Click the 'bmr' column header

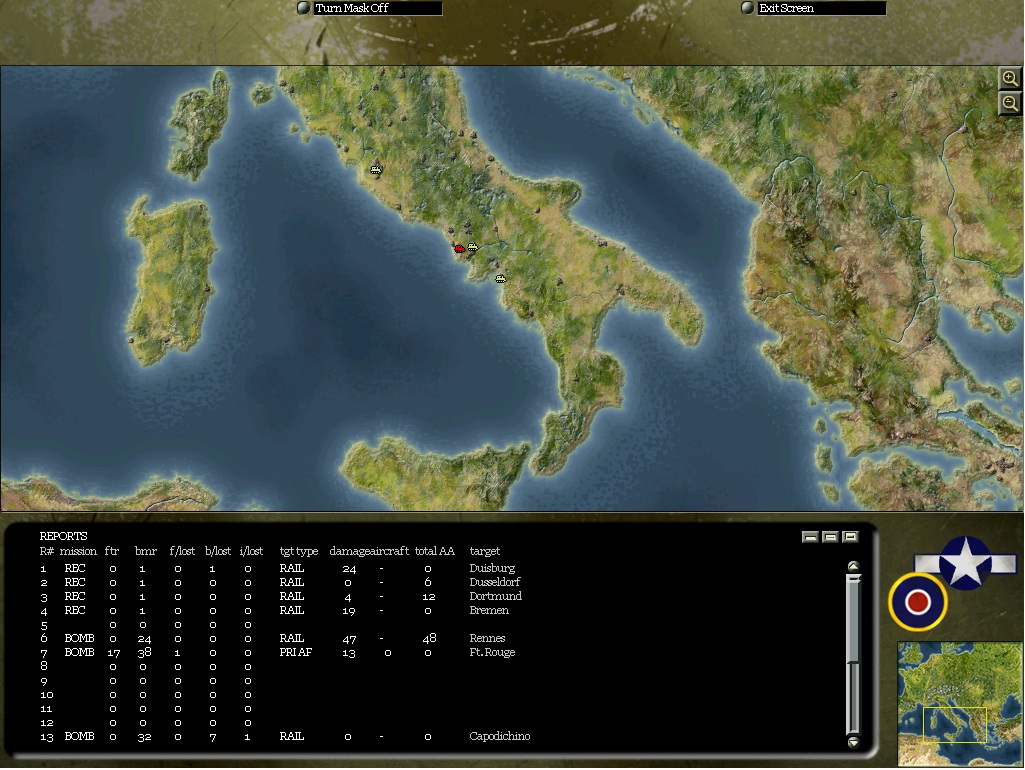pos(146,552)
